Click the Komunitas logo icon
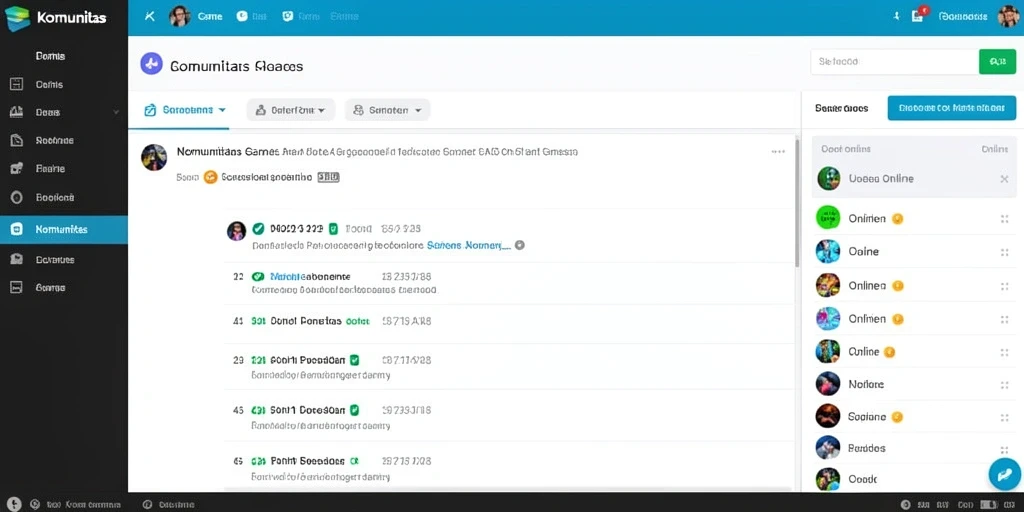Screen dimensions: 1024x512 coord(17,18)
